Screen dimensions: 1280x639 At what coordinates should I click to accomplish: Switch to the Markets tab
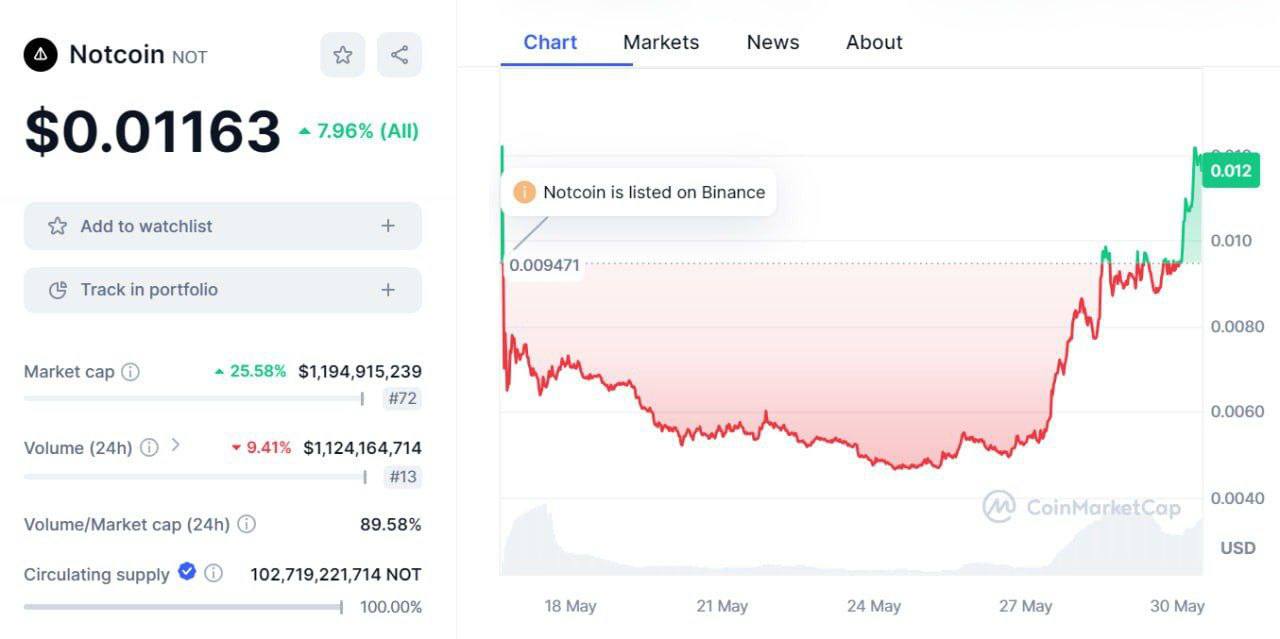pyautogui.click(x=661, y=42)
